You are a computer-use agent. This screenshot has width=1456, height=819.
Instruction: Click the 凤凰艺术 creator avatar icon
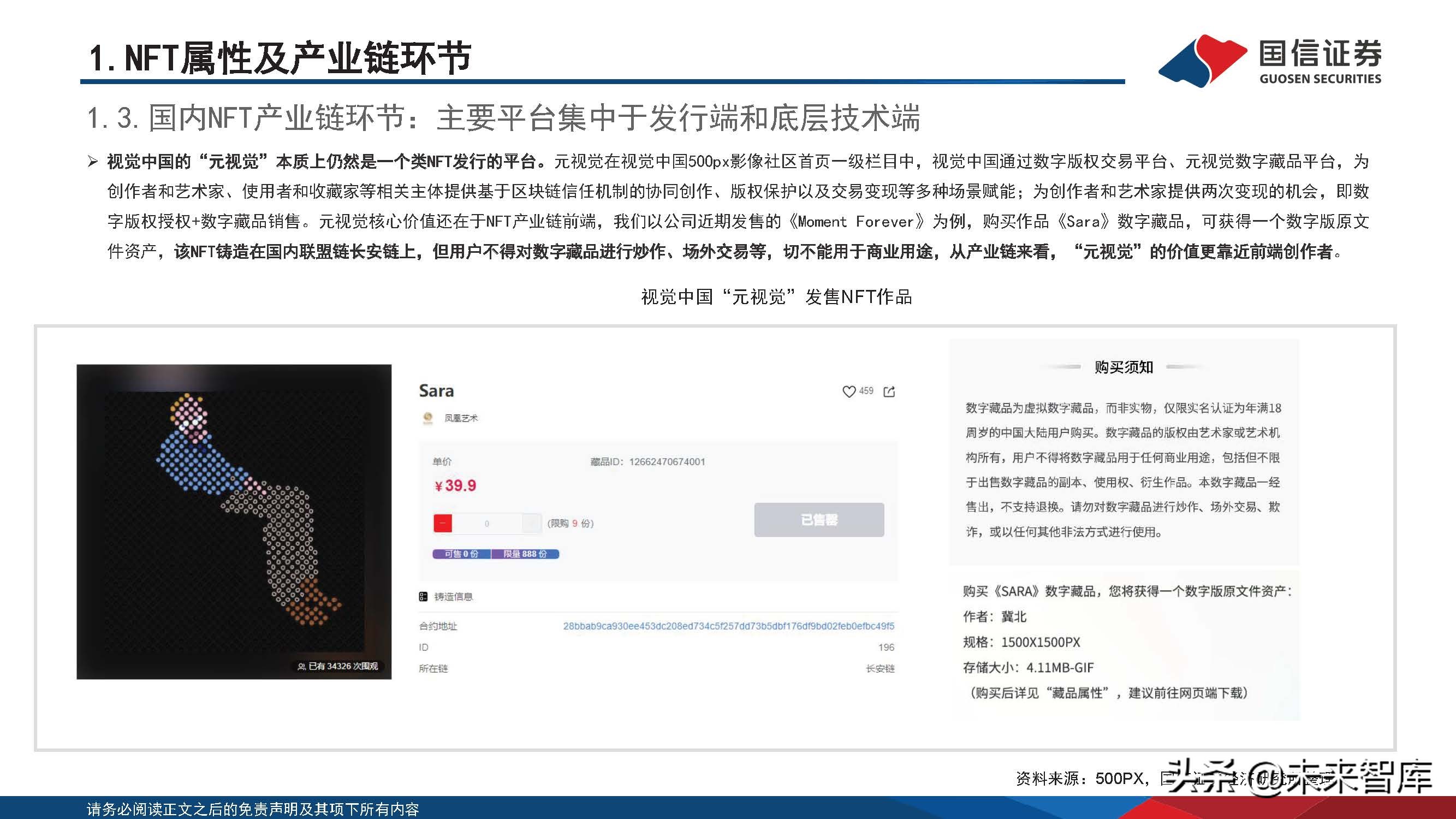[428, 418]
